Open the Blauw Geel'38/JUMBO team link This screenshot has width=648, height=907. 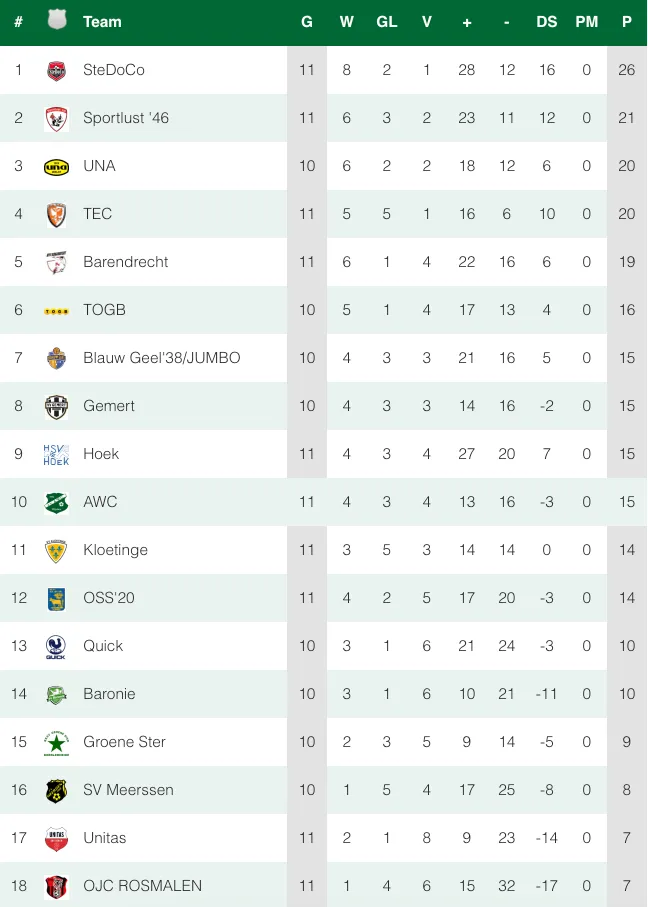161,358
